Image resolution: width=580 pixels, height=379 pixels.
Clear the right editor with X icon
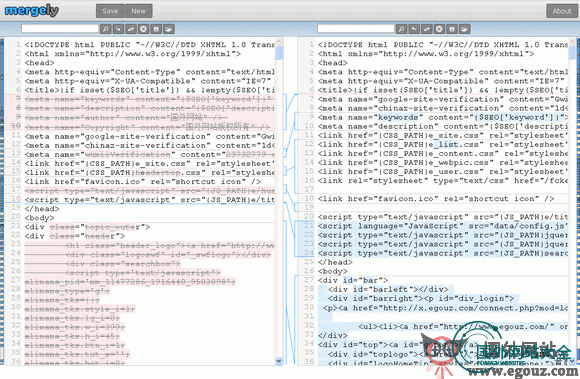coord(439,29)
